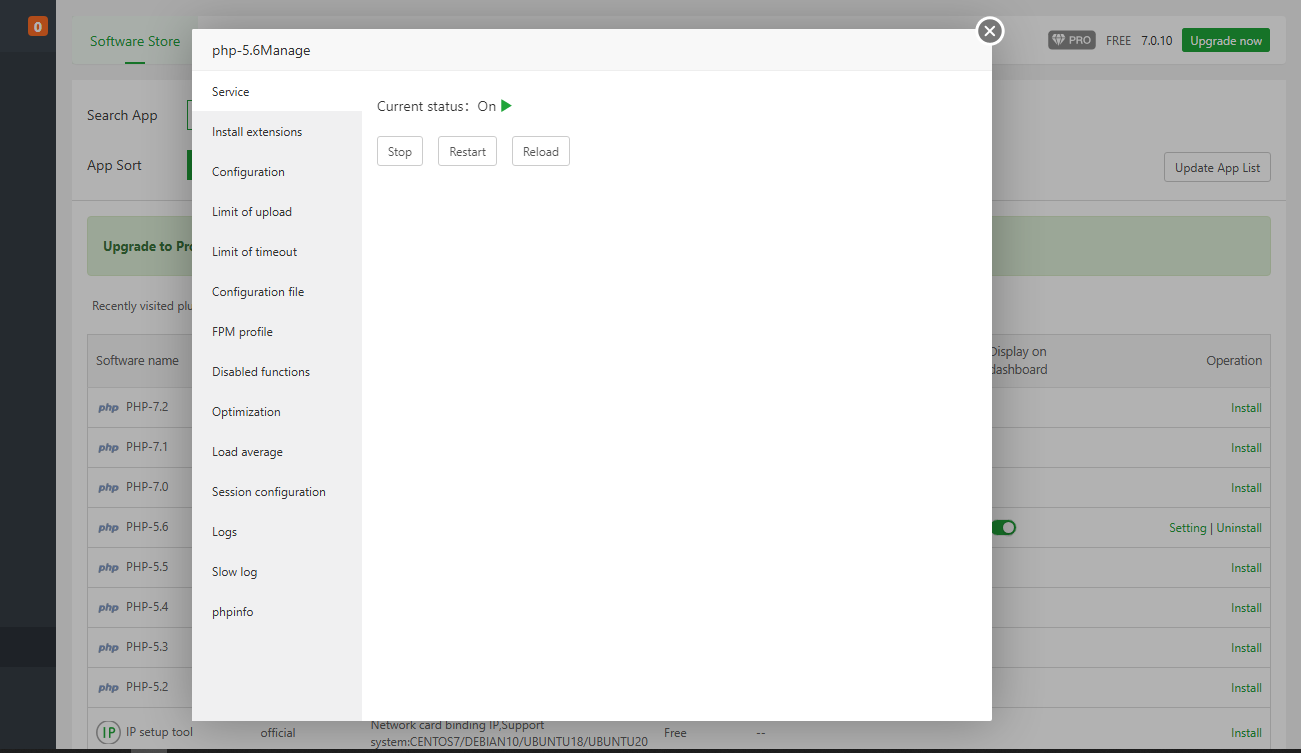Restart the PHP service

467,151
